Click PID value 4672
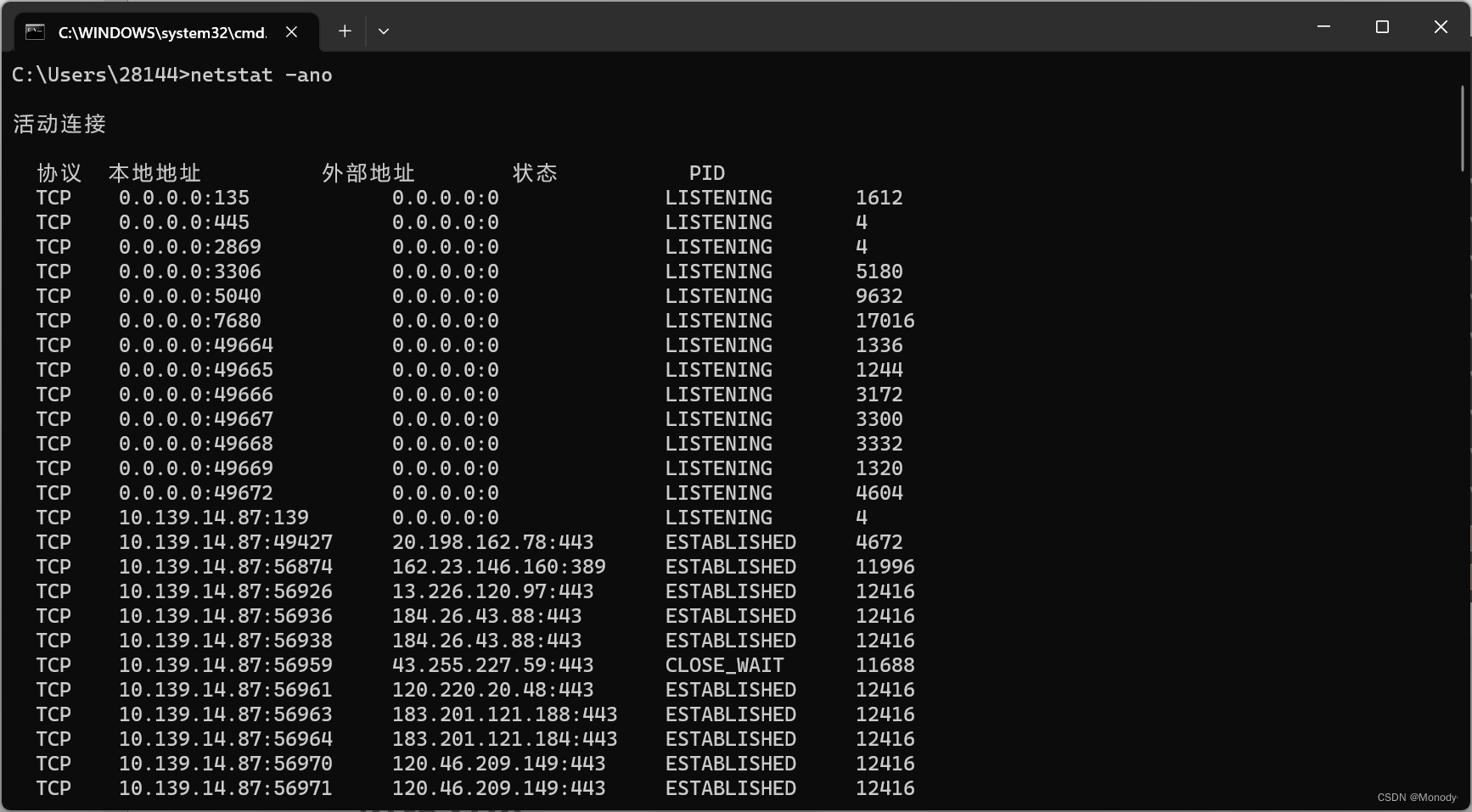The width and height of the screenshot is (1472, 812). 879,542
